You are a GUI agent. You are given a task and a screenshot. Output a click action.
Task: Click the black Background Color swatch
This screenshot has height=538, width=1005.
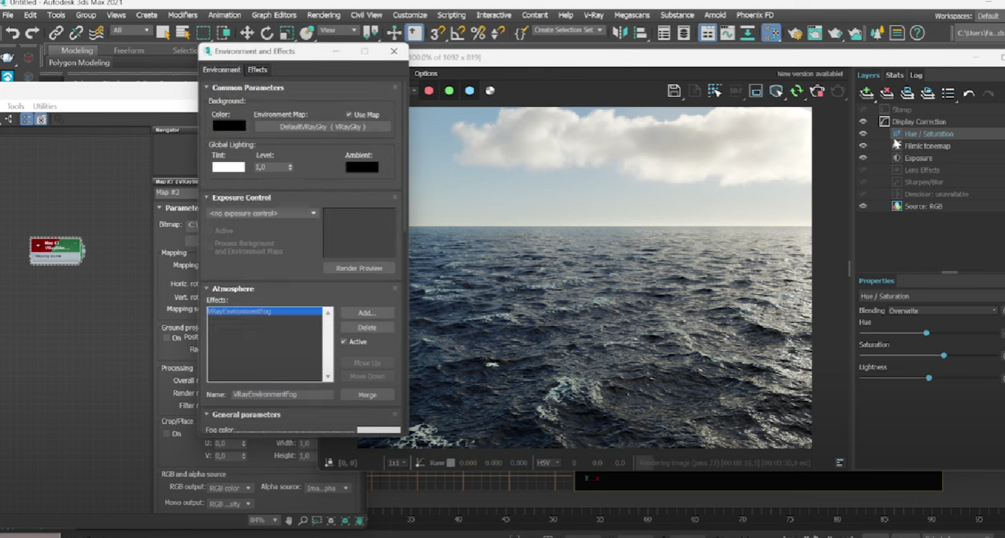229,126
